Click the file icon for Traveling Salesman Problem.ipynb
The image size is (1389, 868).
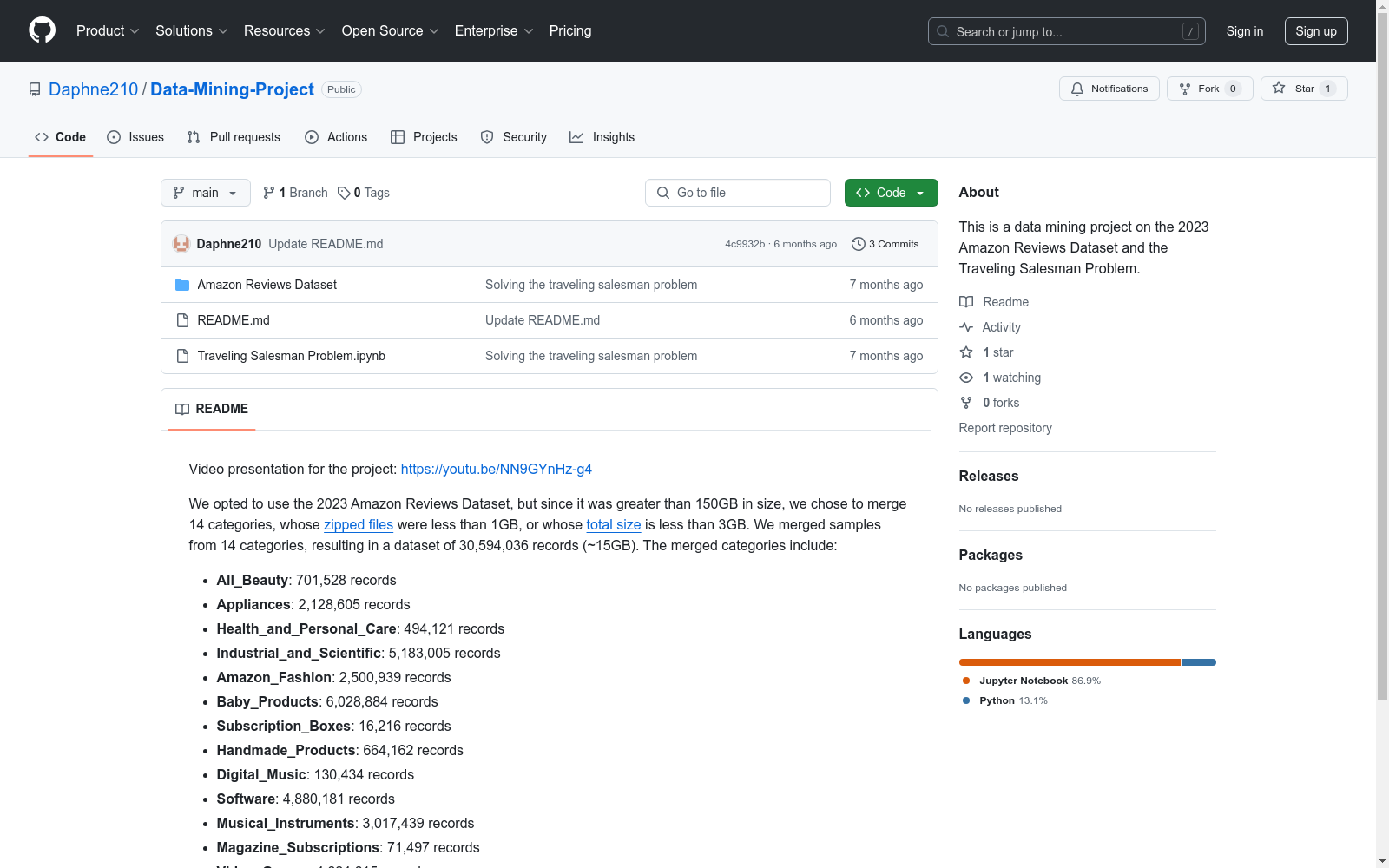[x=182, y=356]
